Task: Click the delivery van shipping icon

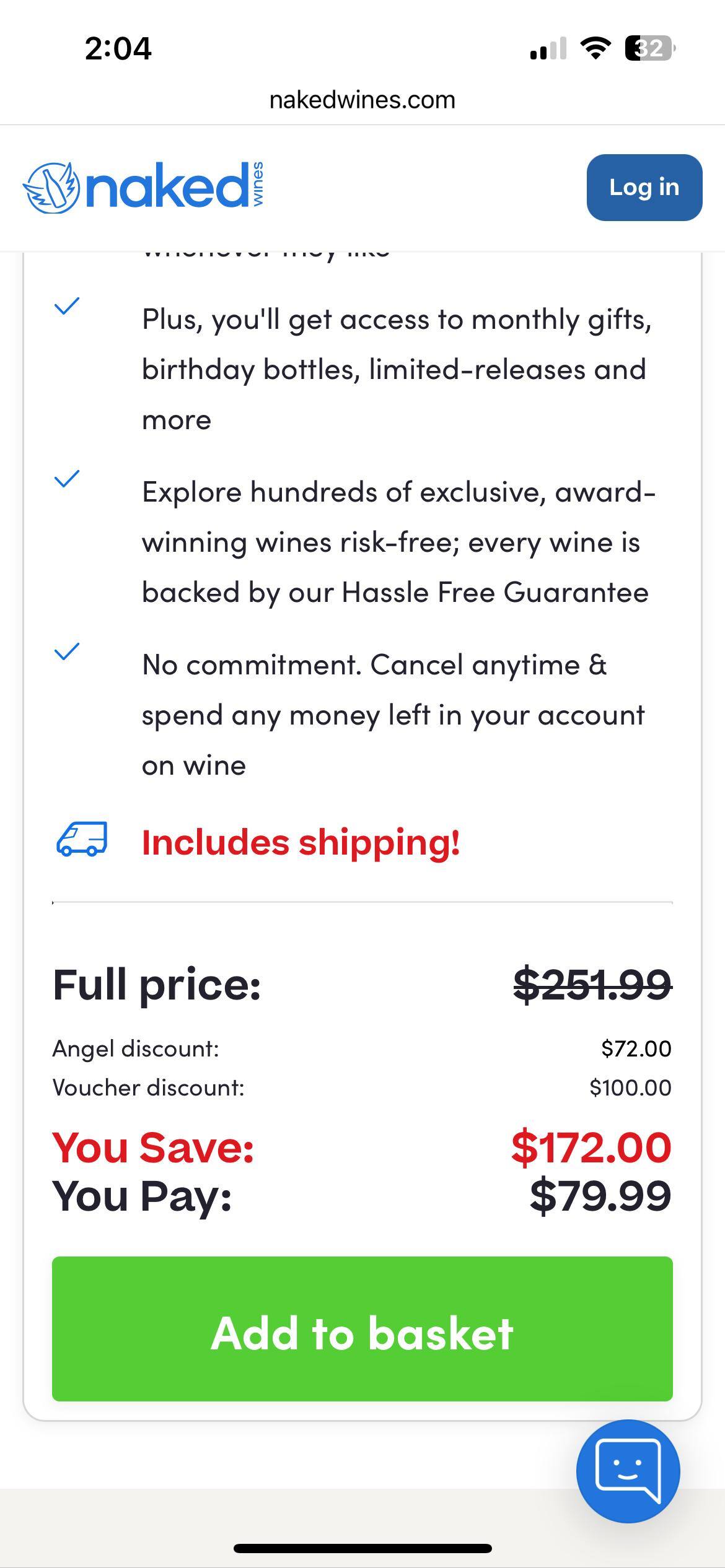Action: (82, 840)
